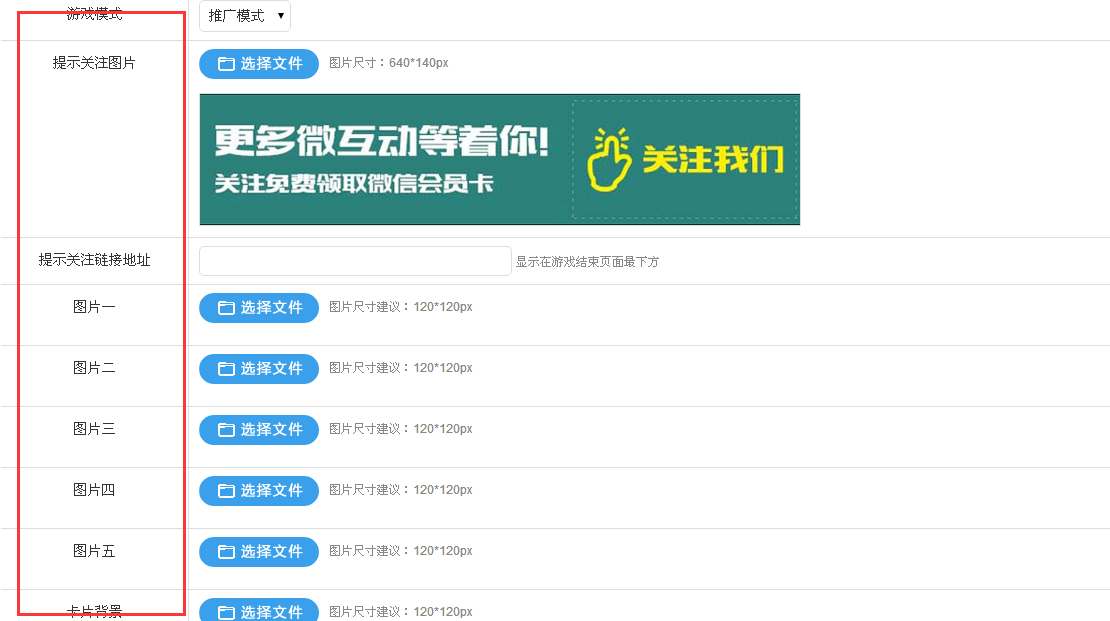Click the 更多微互动等着你 banner headline text
This screenshot has height=621, width=1110.
382,141
